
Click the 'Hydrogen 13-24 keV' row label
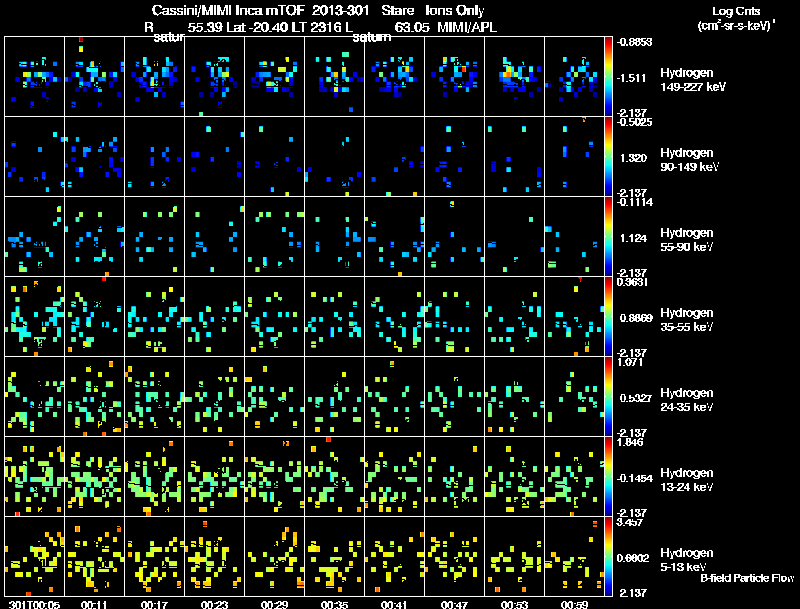coord(687,480)
